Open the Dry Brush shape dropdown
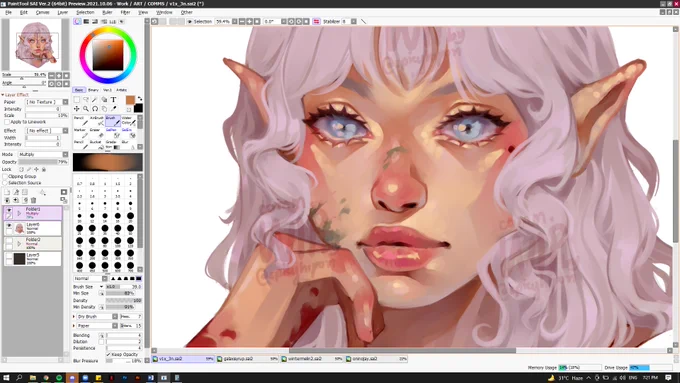The width and height of the screenshot is (680, 383). pyautogui.click(x=97, y=317)
